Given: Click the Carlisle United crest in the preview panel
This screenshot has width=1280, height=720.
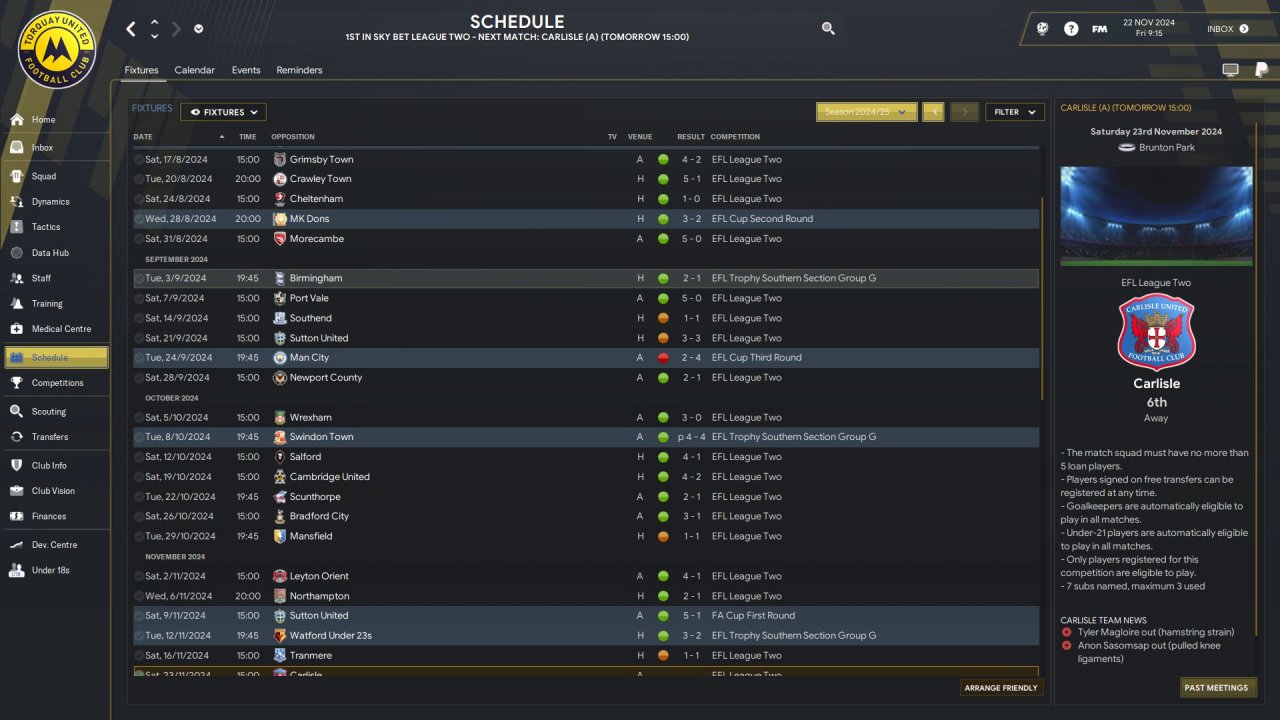Looking at the screenshot, I should coord(1156,333).
